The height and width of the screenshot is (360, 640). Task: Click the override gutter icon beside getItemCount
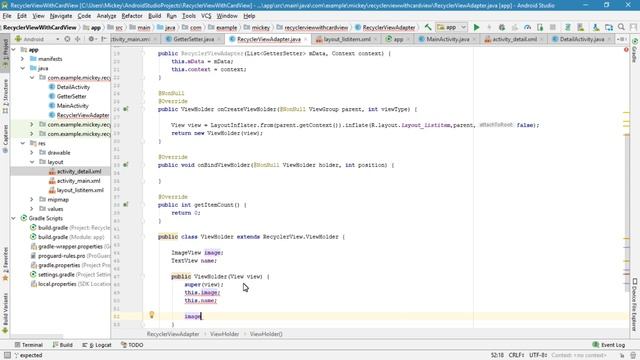(x=126, y=204)
